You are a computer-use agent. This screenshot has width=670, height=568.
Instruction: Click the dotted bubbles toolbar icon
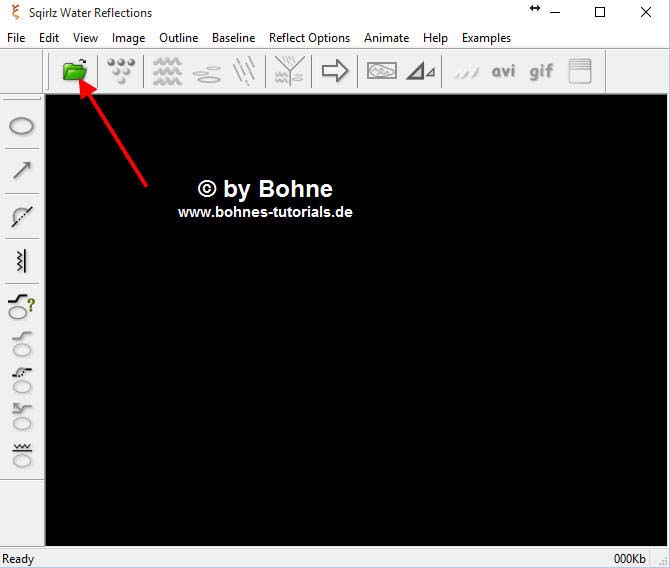point(121,71)
